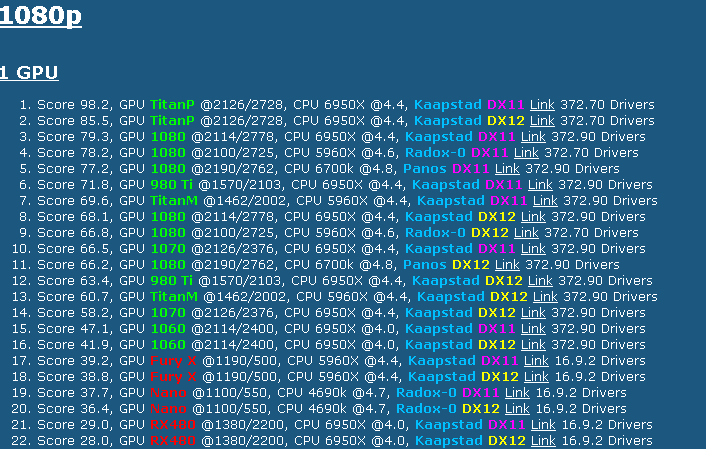Open the Link in row 13 (Score 60.7)
The height and width of the screenshot is (449, 706).
[x=545, y=297]
